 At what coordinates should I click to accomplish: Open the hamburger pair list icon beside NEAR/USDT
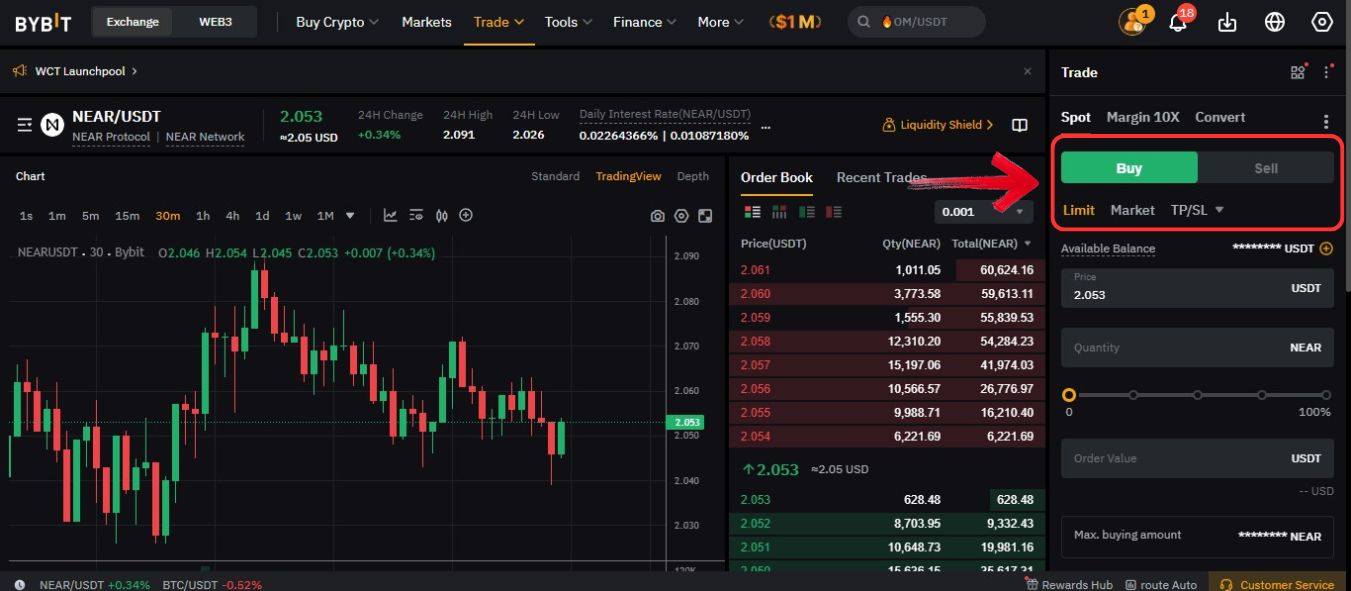point(24,125)
